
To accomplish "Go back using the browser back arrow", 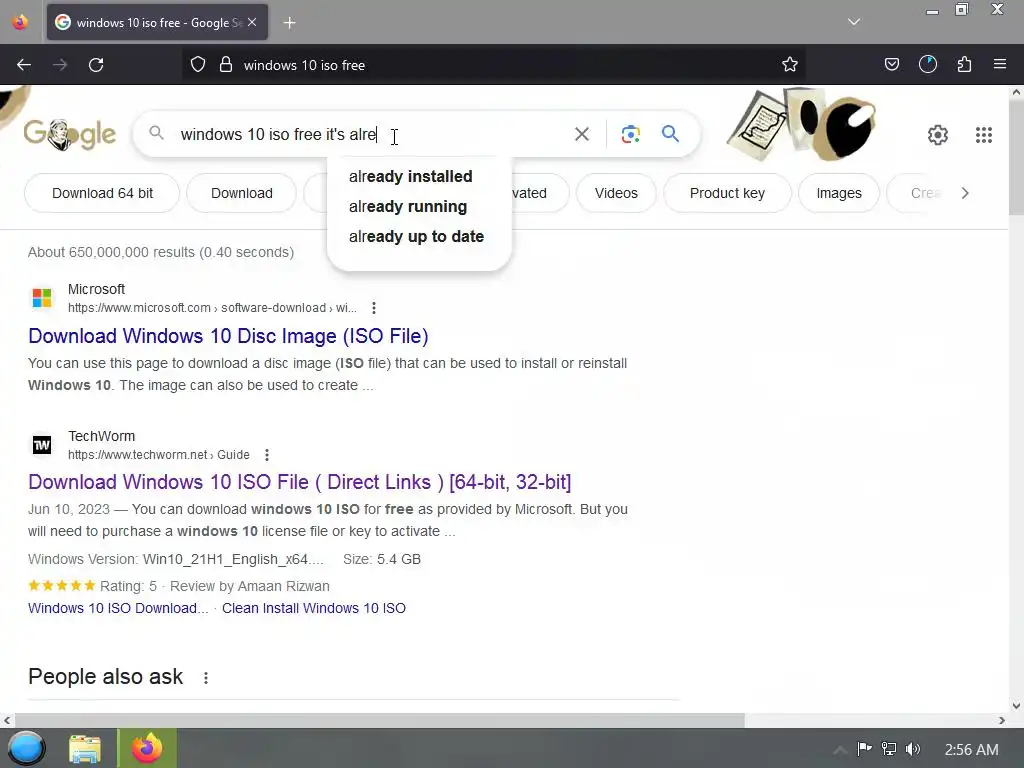I will [24, 65].
